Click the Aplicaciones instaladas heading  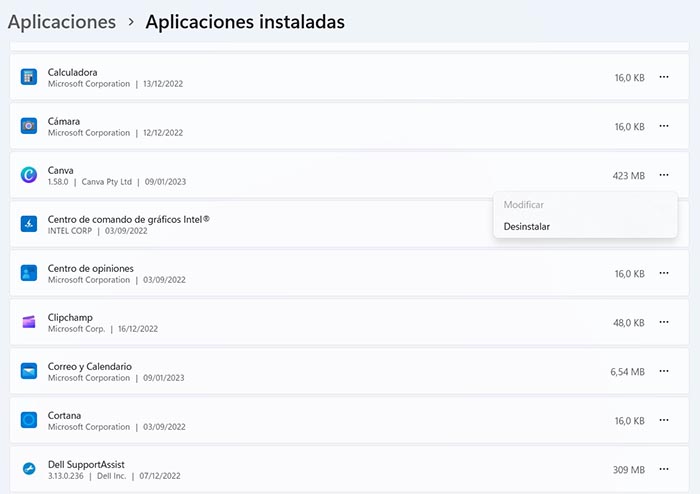point(245,22)
